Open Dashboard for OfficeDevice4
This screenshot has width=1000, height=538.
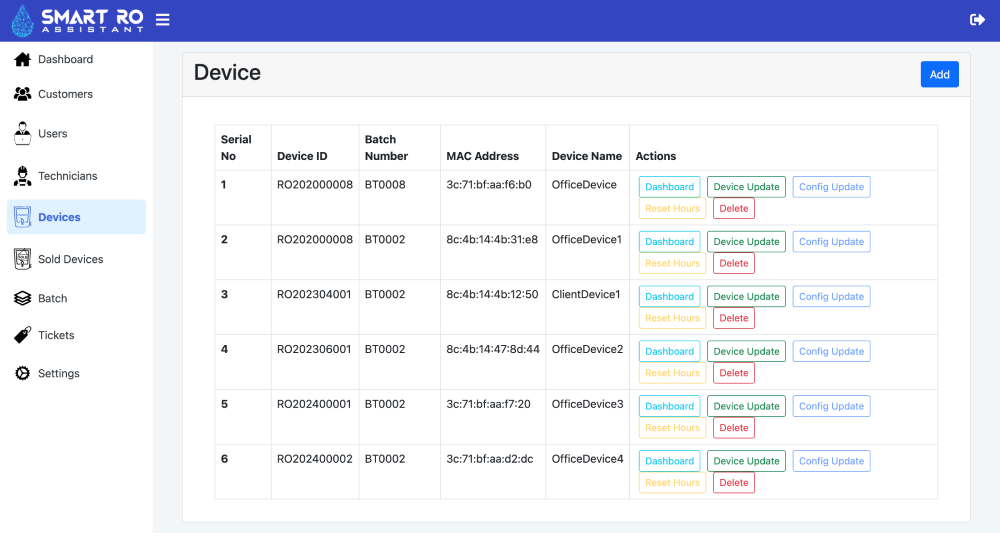tap(669, 461)
